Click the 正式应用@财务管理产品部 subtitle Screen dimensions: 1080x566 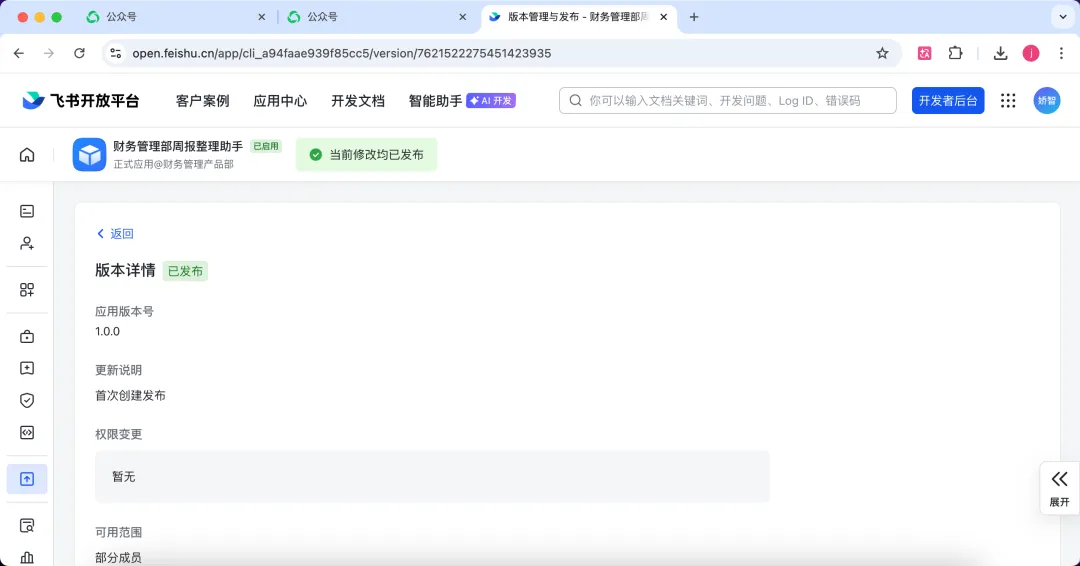[174, 164]
